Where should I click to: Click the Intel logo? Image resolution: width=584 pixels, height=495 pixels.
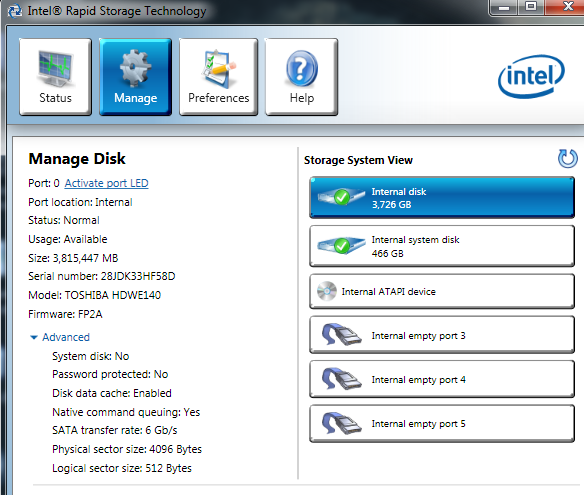pyautogui.click(x=531, y=76)
